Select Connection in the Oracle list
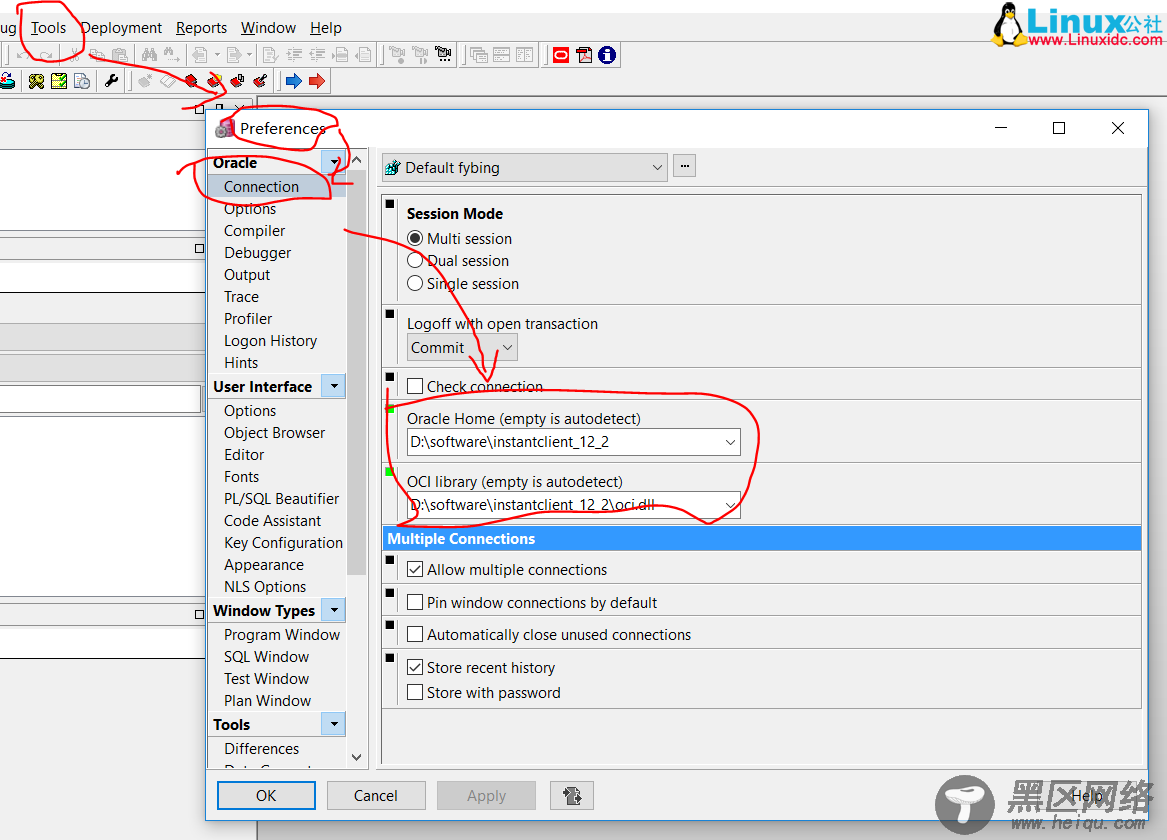The height and width of the screenshot is (840, 1167). click(277, 187)
